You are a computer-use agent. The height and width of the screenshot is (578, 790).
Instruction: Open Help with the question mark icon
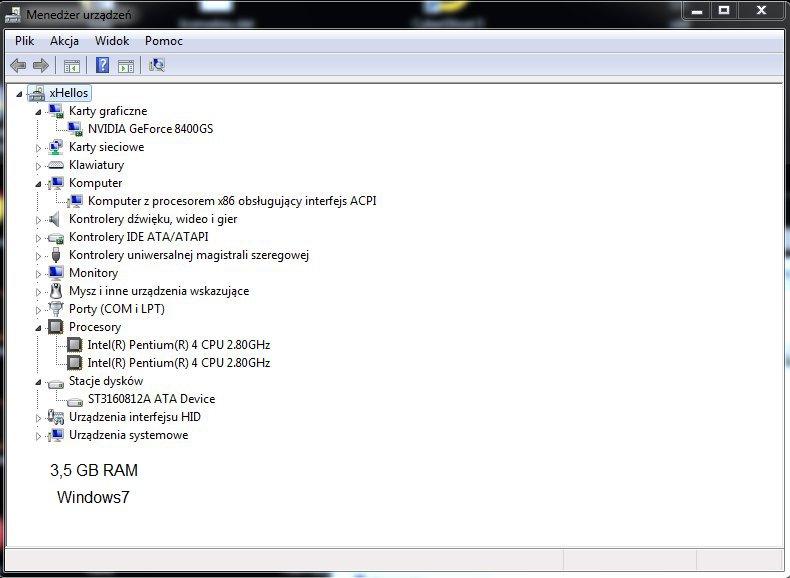tap(102, 65)
